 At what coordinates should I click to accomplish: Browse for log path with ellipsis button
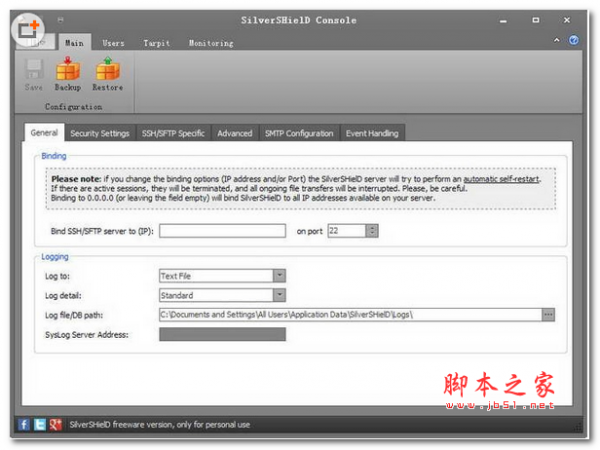(548, 315)
